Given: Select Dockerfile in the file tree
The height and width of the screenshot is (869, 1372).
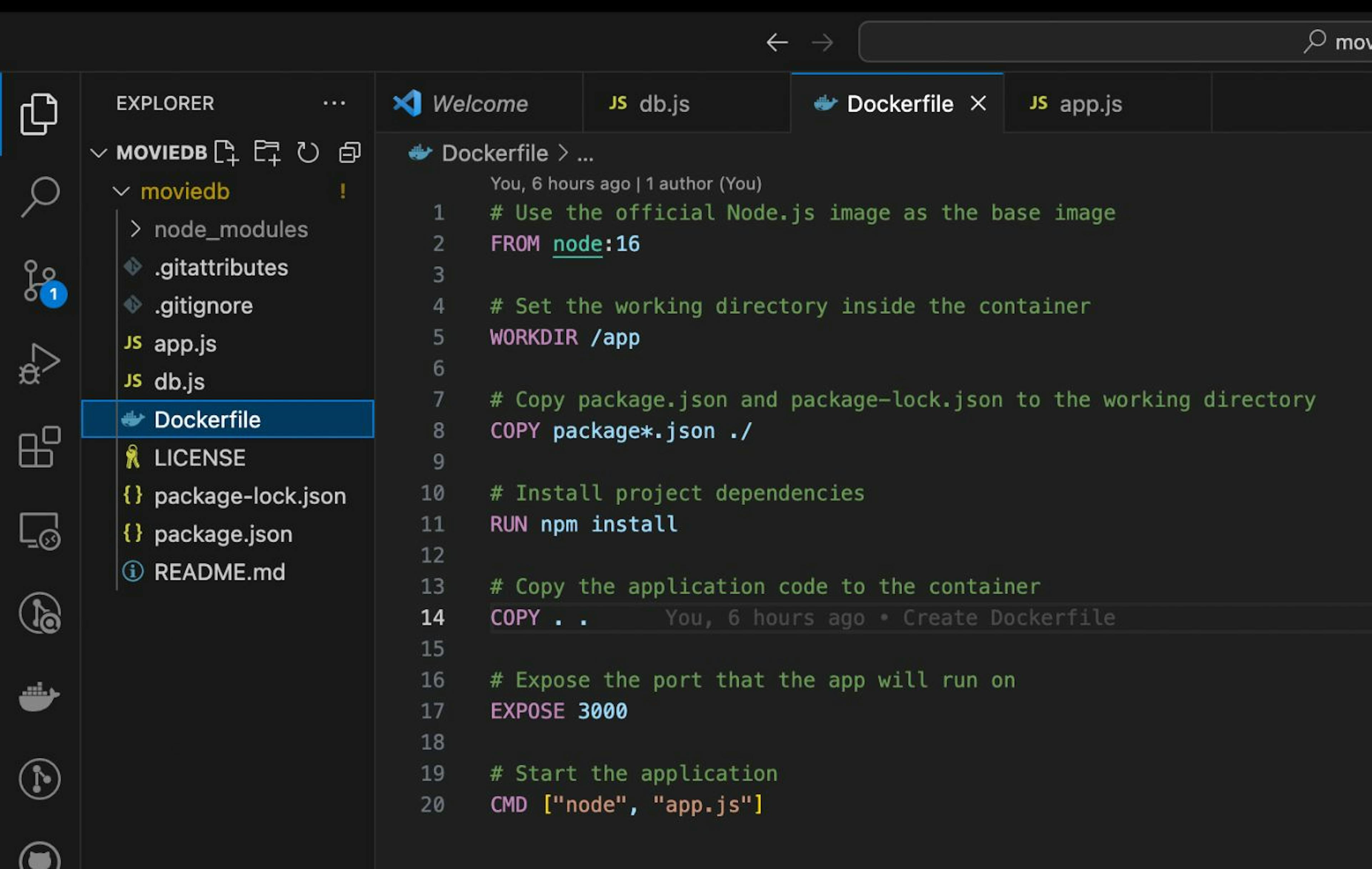Looking at the screenshot, I should (x=228, y=419).
